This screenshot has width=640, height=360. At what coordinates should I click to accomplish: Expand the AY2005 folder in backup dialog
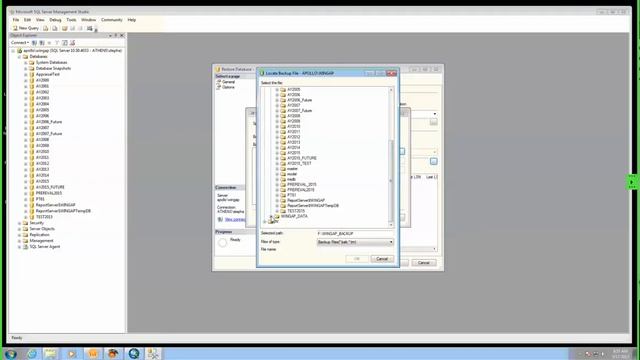click(x=277, y=89)
